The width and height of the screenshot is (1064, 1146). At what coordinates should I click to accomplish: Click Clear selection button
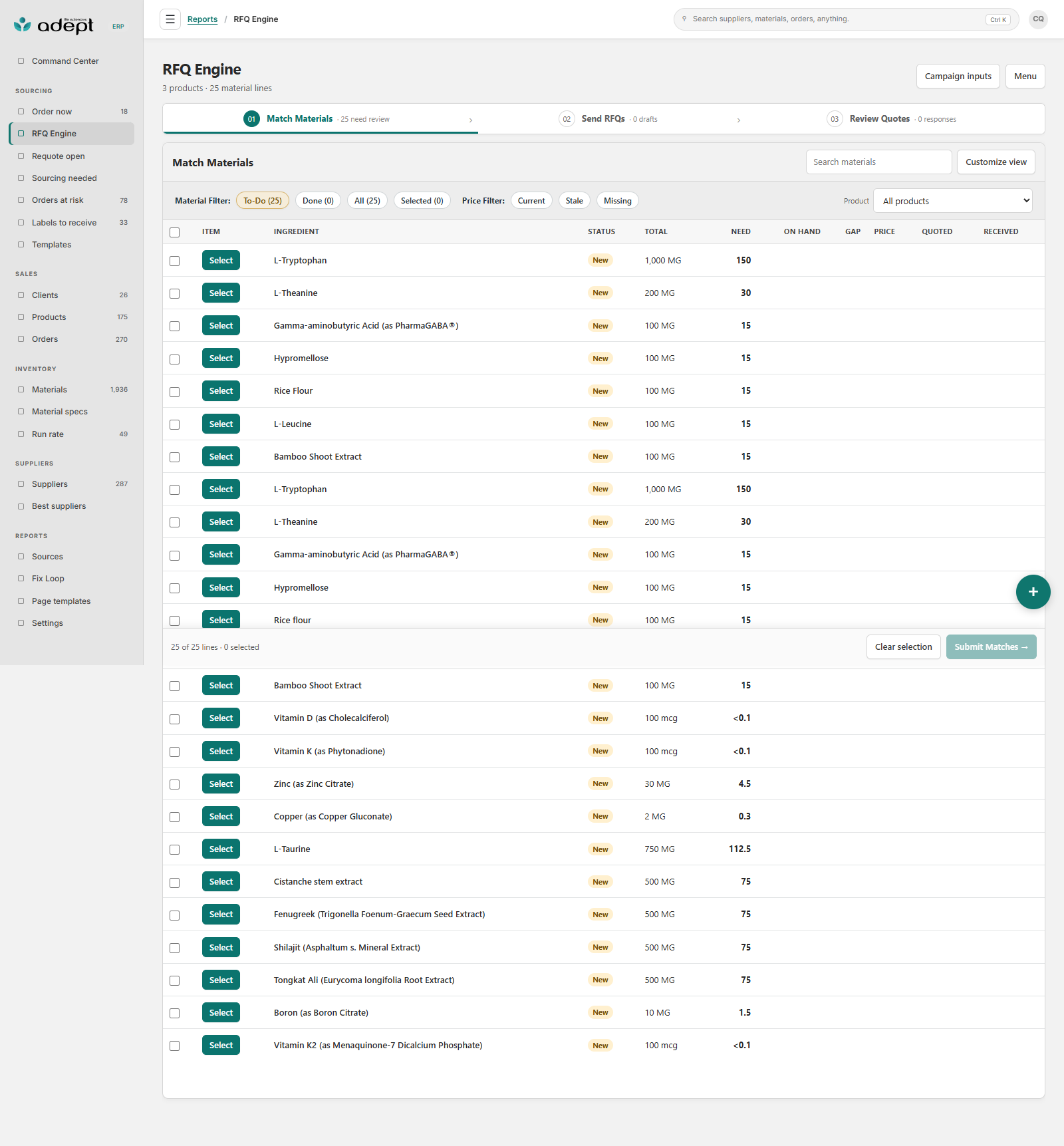903,647
